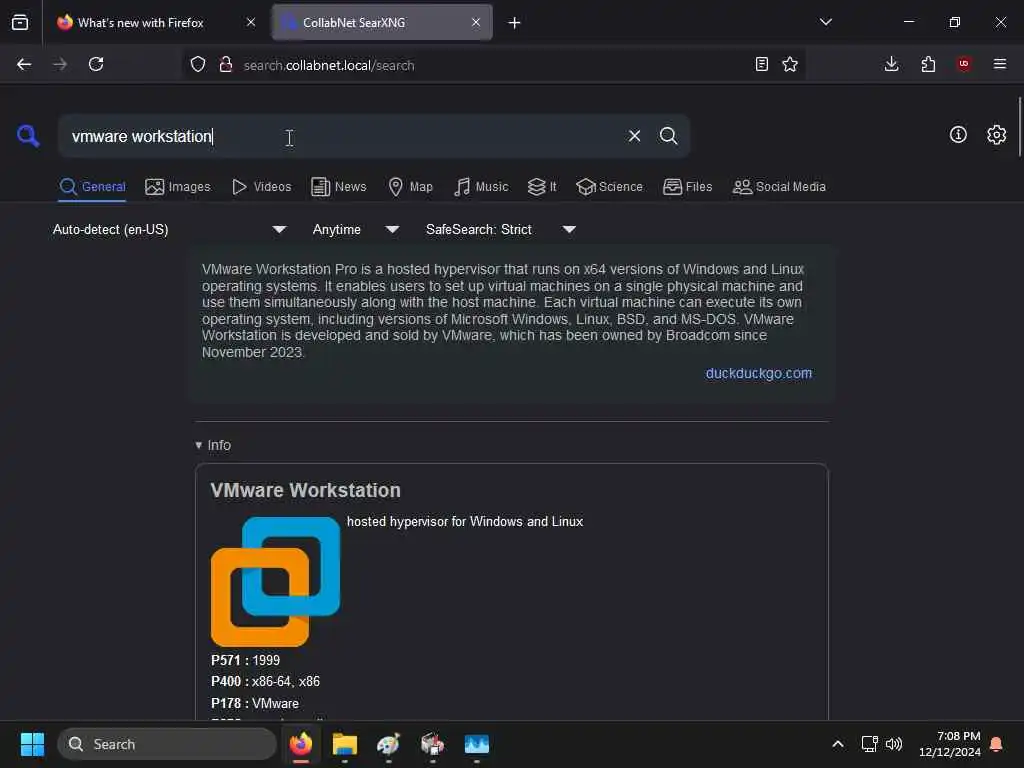The image size is (1024, 768).
Task: Reload the current page
Action: pyautogui.click(x=96, y=64)
